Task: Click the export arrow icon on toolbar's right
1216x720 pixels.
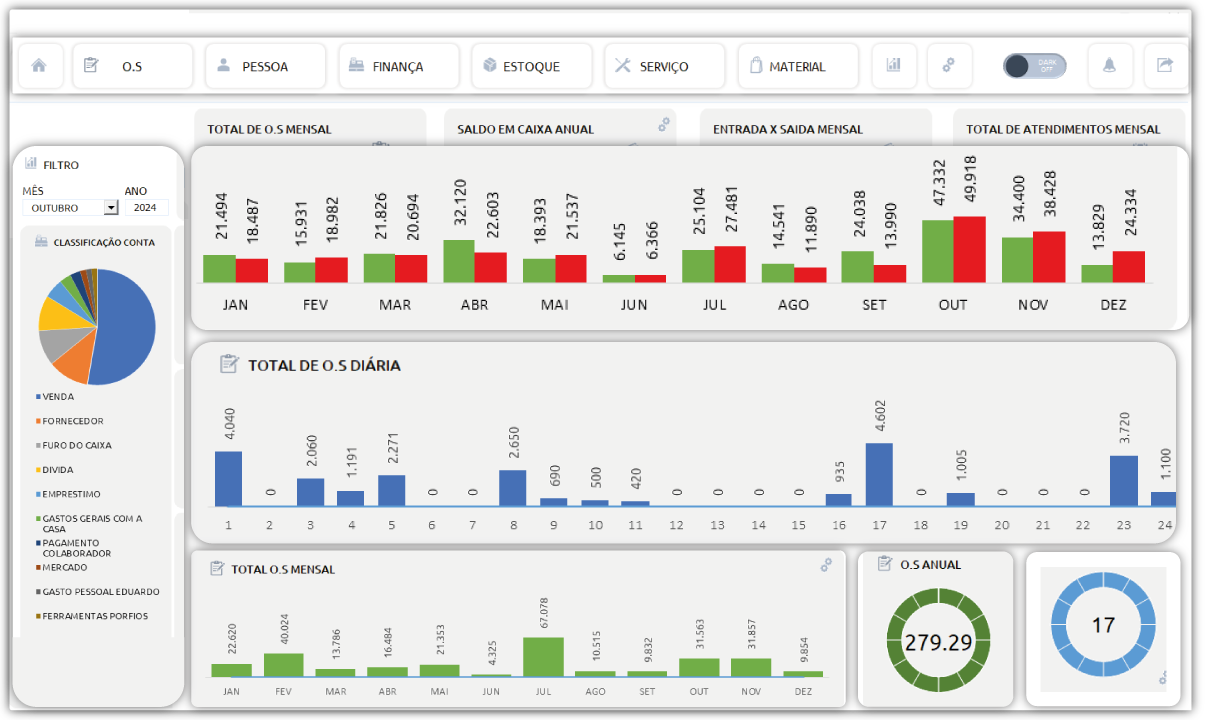Action: click(x=1166, y=65)
